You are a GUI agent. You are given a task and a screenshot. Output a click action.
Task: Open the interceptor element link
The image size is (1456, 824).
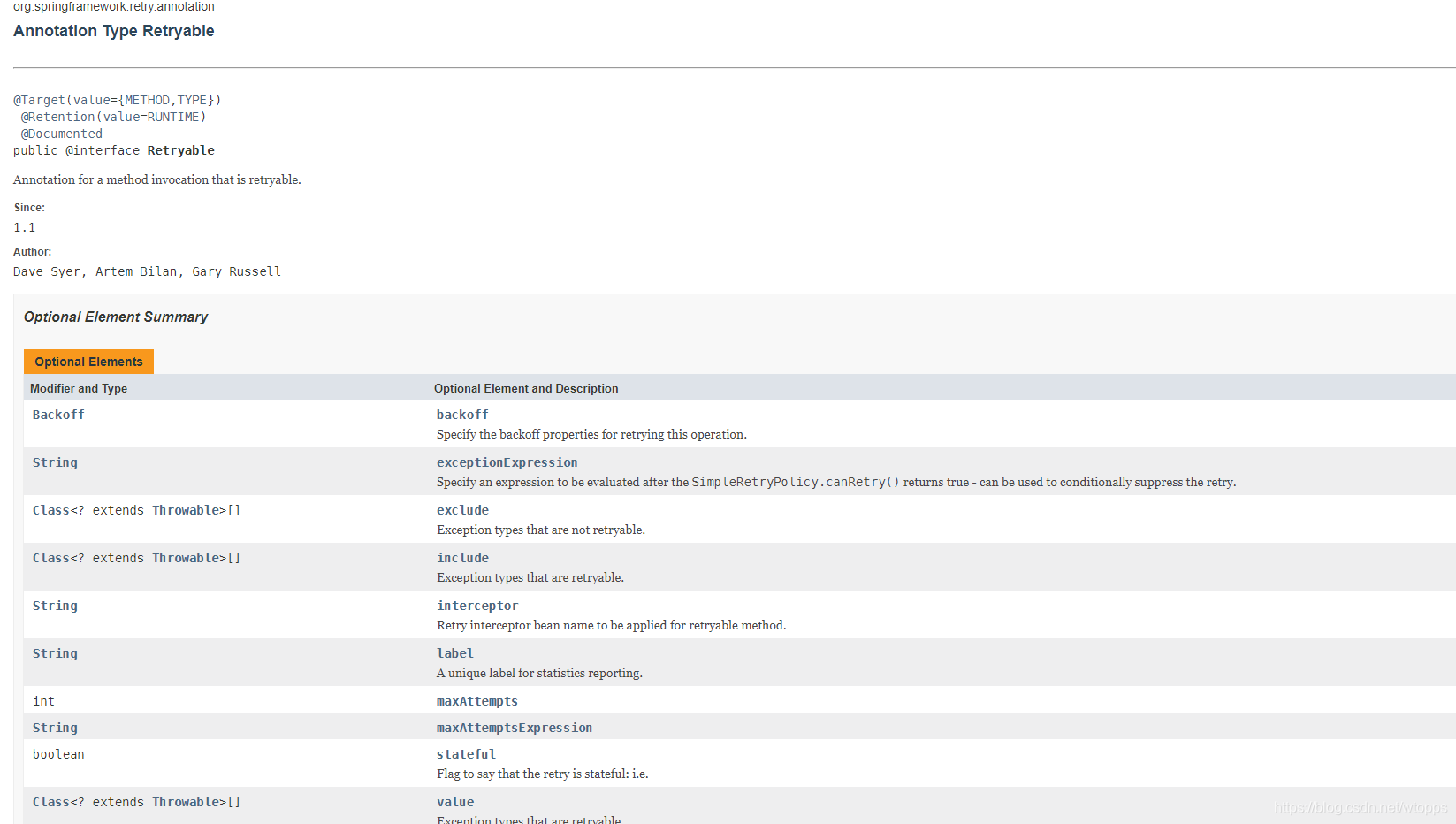coord(477,606)
